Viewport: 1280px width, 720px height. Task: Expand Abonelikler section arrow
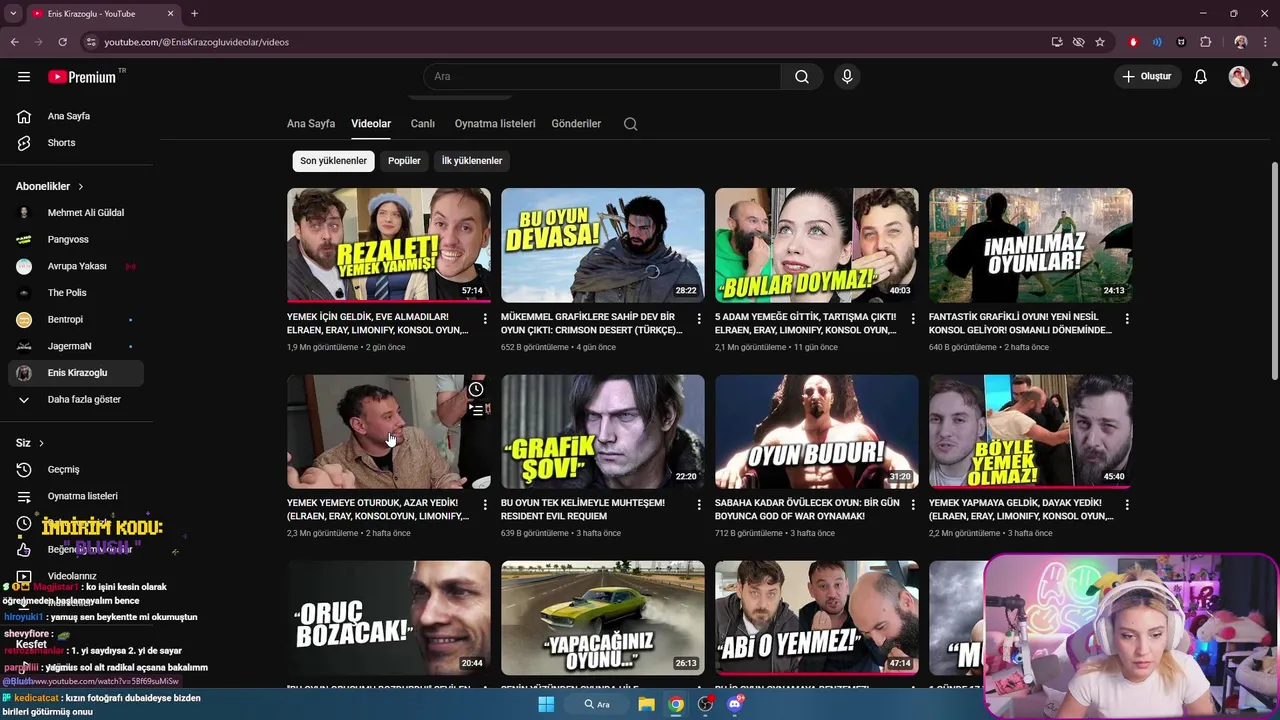click(x=81, y=187)
